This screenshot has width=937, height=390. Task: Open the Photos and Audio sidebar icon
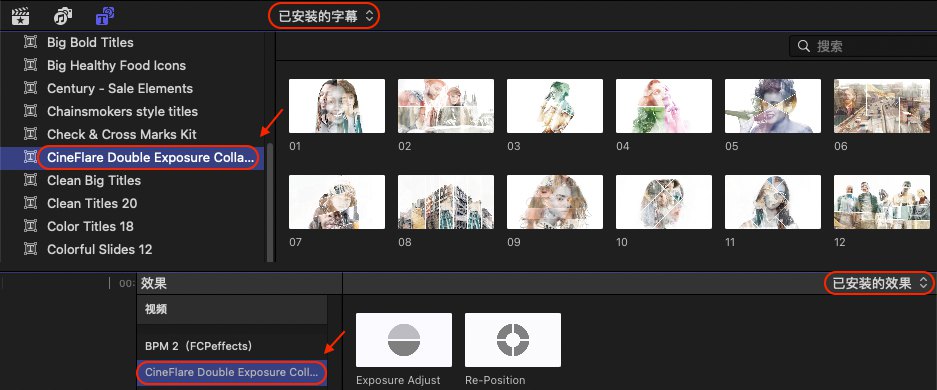point(63,16)
